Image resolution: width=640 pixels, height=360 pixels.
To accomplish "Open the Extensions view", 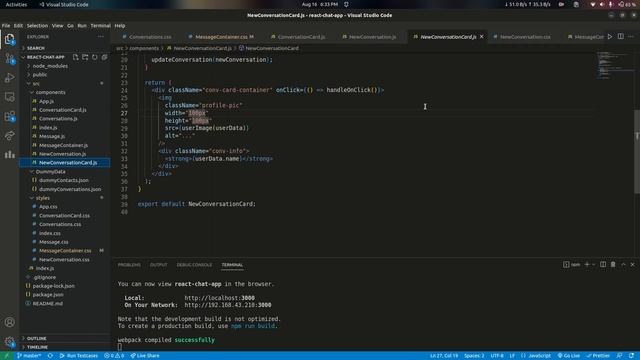I will click(x=9, y=116).
